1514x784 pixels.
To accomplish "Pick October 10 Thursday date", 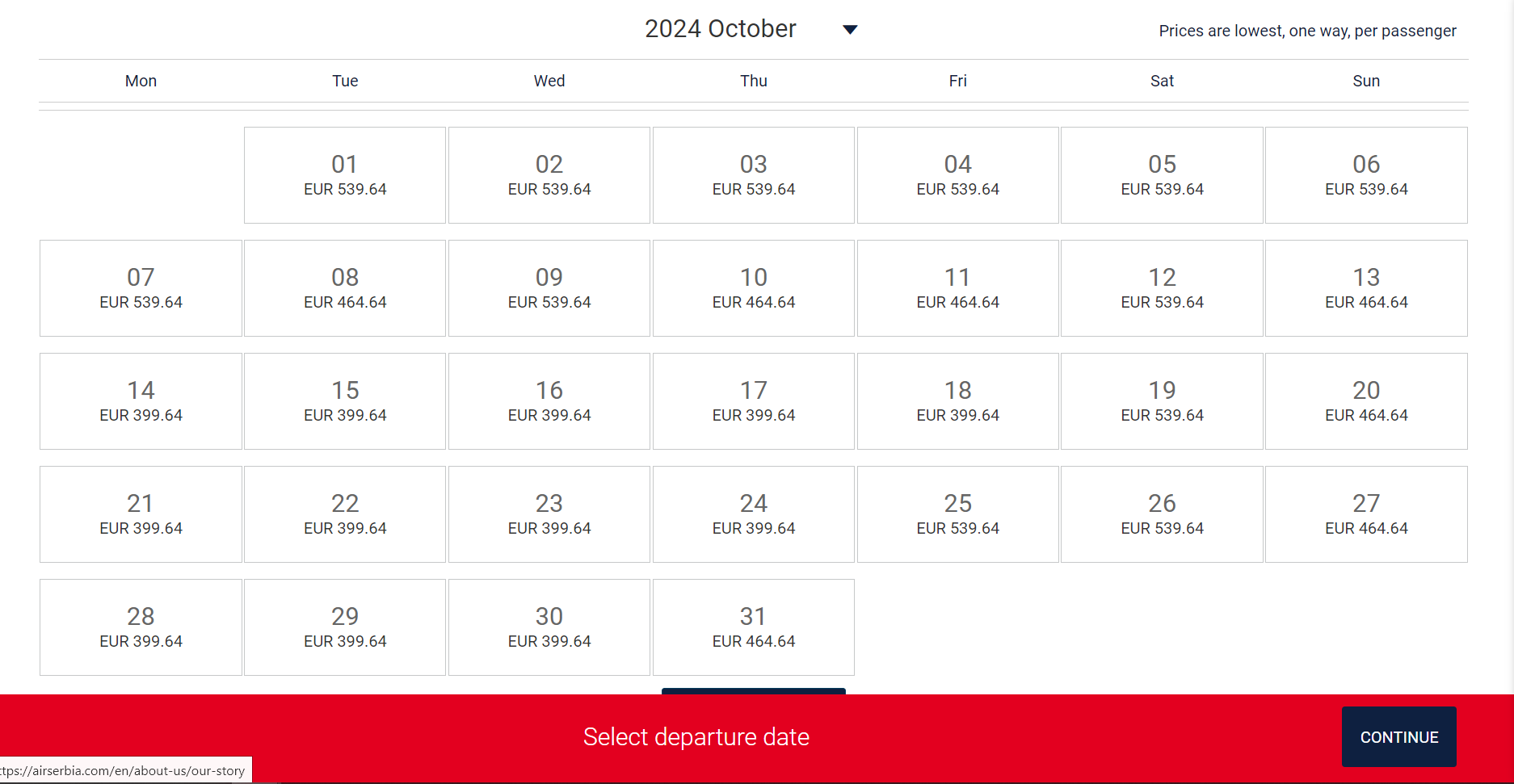I will (754, 288).
